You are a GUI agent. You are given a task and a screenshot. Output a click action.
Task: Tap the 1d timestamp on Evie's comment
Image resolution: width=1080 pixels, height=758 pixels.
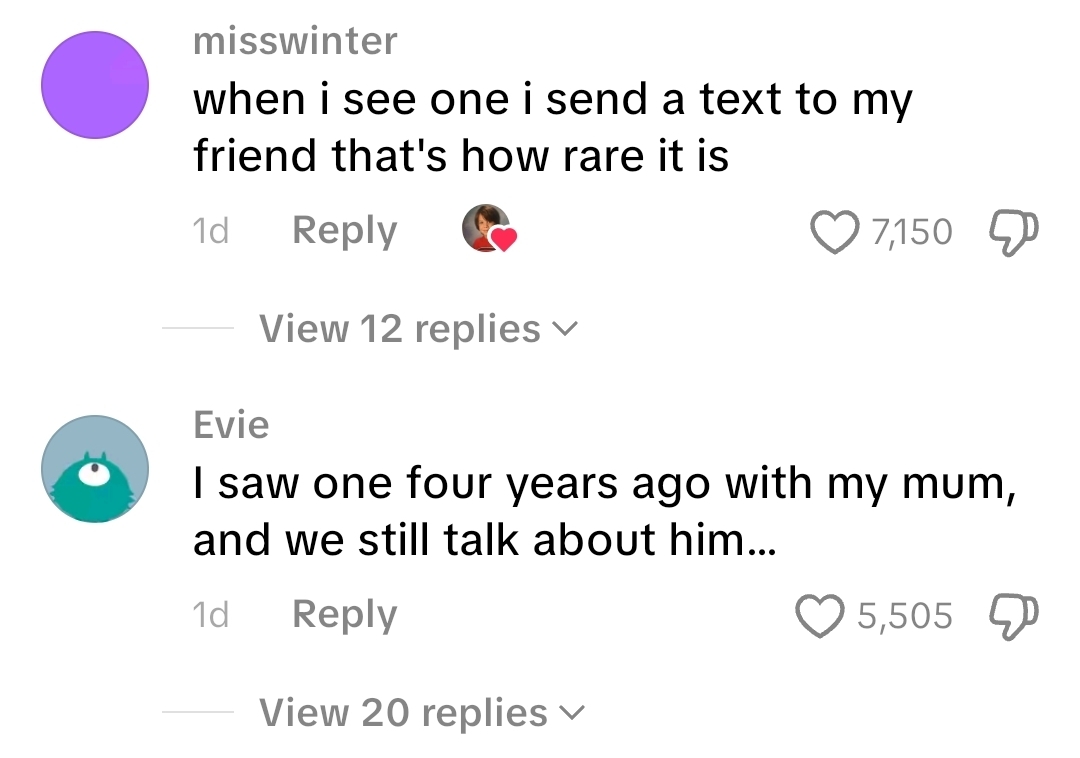tap(210, 615)
